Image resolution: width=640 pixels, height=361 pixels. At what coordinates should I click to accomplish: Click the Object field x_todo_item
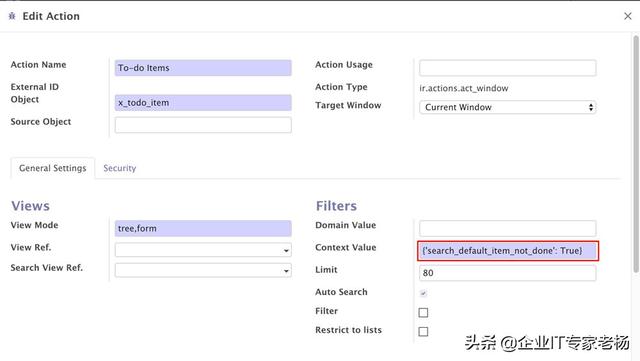click(x=203, y=103)
